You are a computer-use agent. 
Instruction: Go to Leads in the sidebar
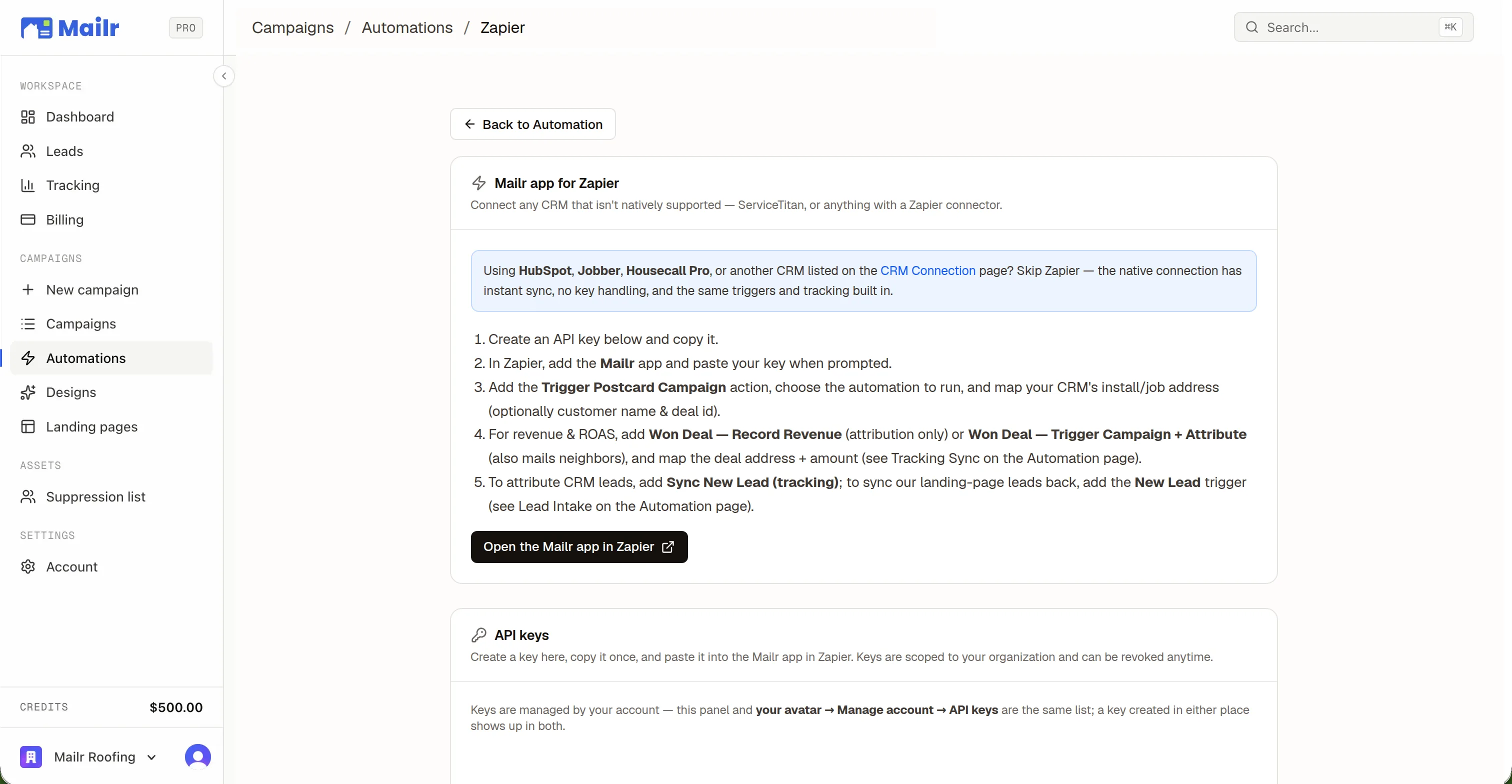point(111,151)
